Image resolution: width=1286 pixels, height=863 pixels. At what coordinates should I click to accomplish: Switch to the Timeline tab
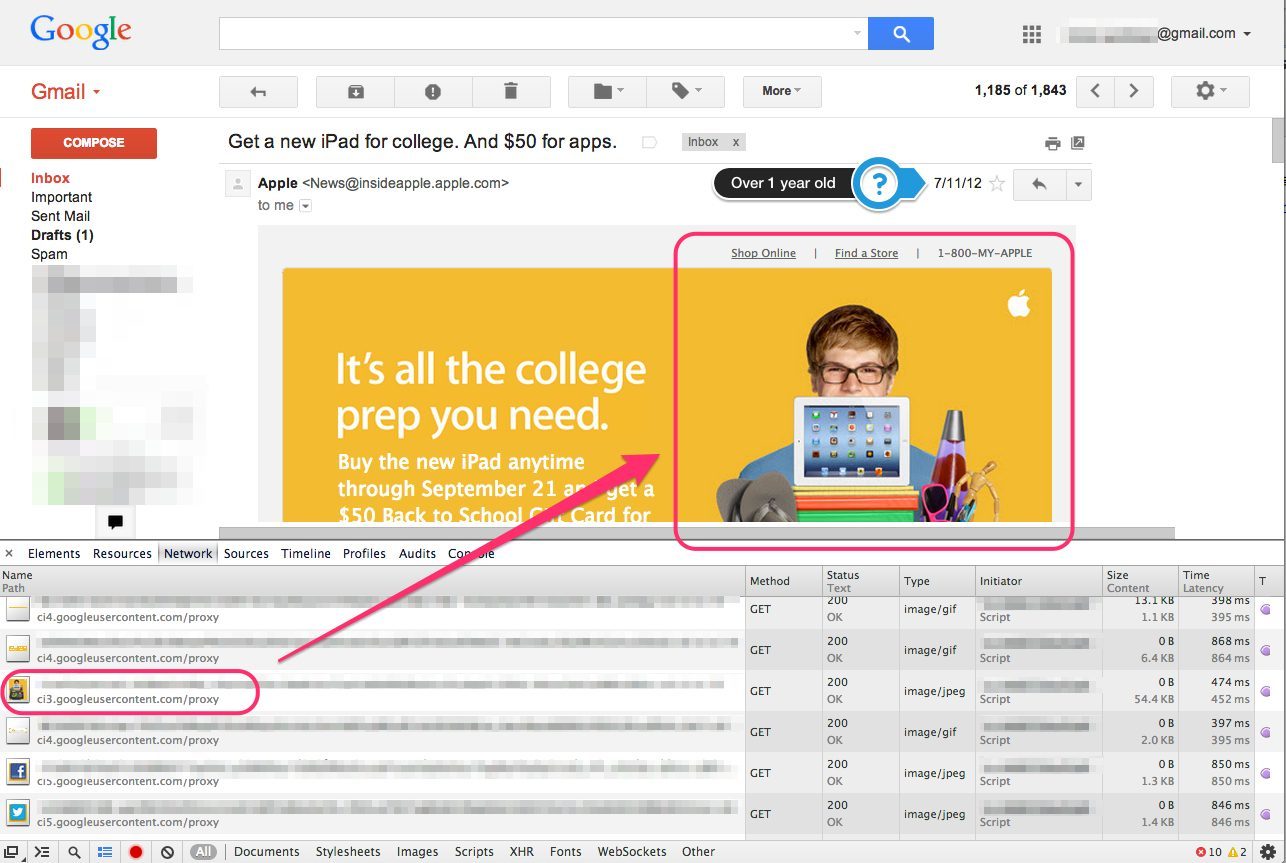tap(306, 553)
